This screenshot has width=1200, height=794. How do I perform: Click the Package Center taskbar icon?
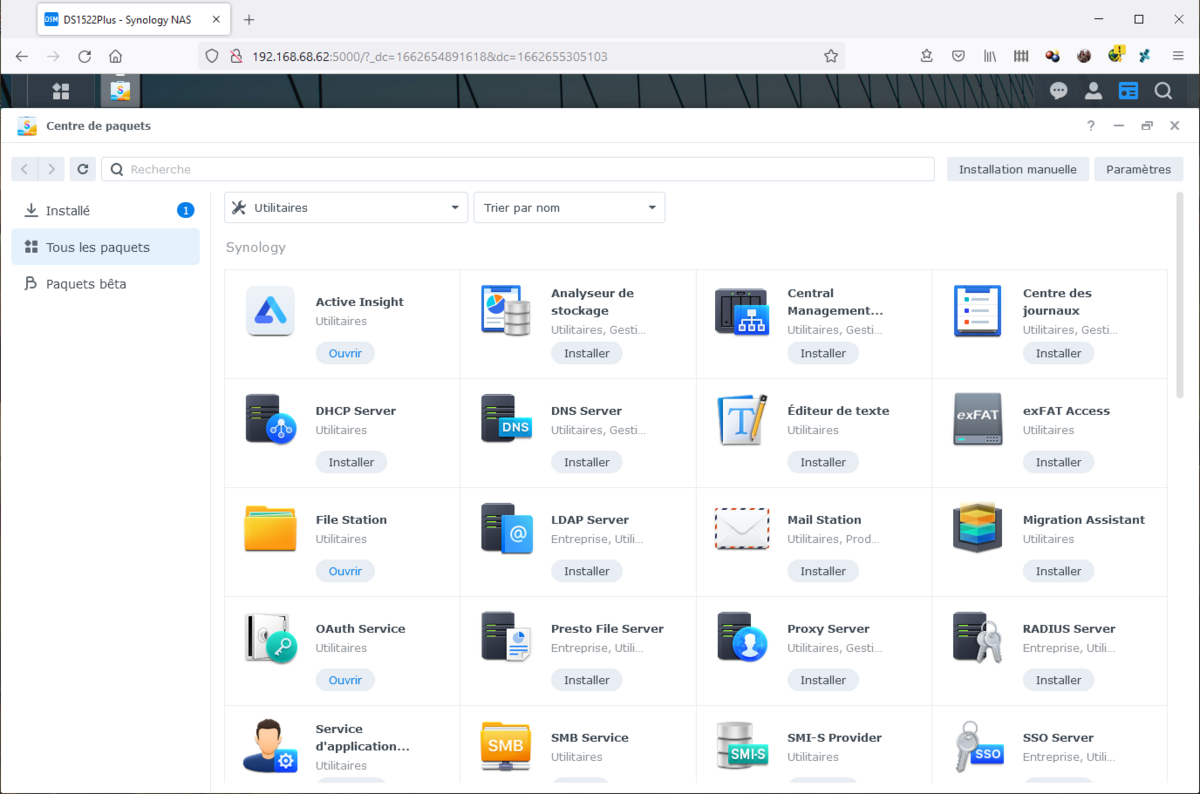120,91
